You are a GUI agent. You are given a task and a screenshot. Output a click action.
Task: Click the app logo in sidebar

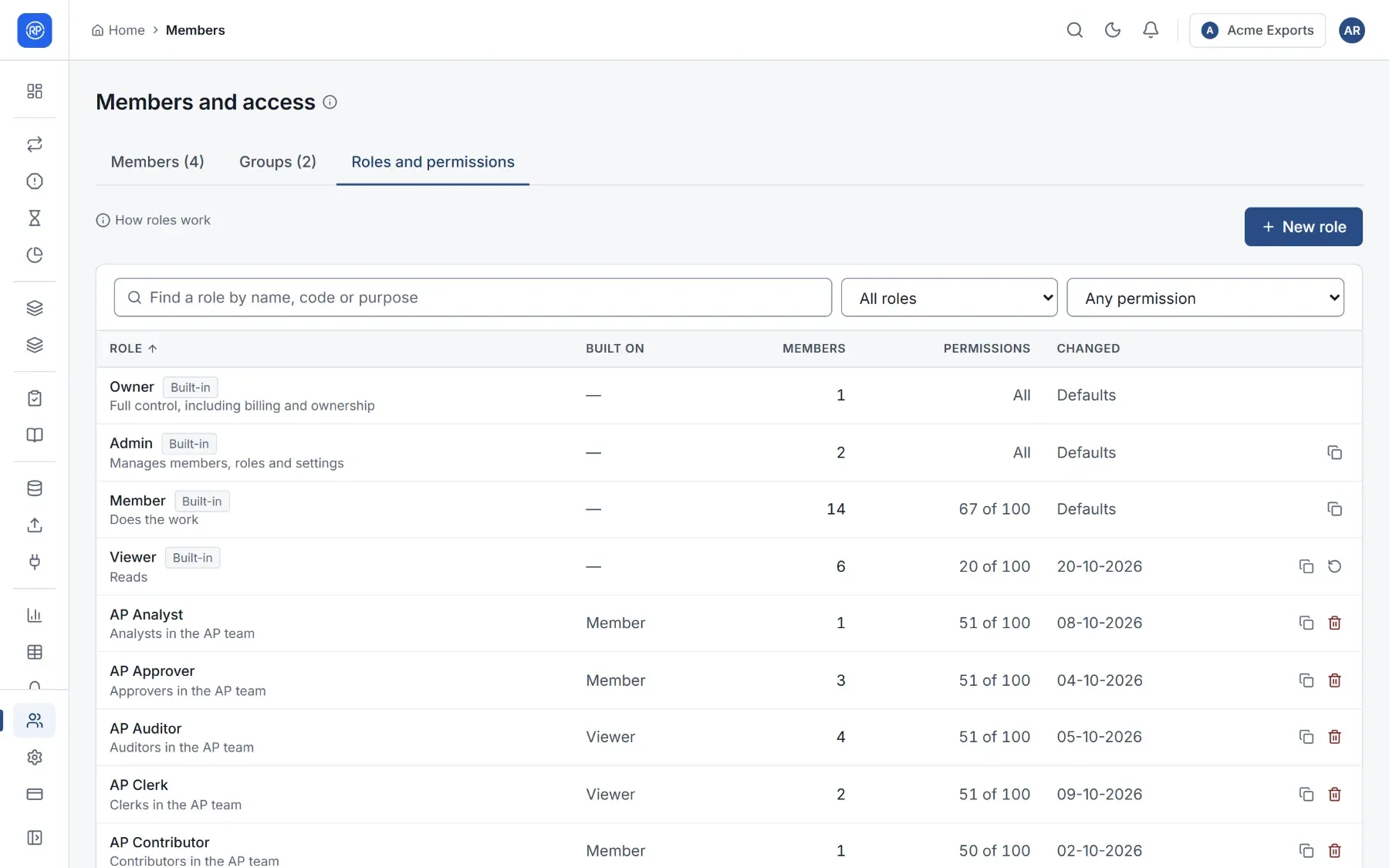tap(35, 30)
